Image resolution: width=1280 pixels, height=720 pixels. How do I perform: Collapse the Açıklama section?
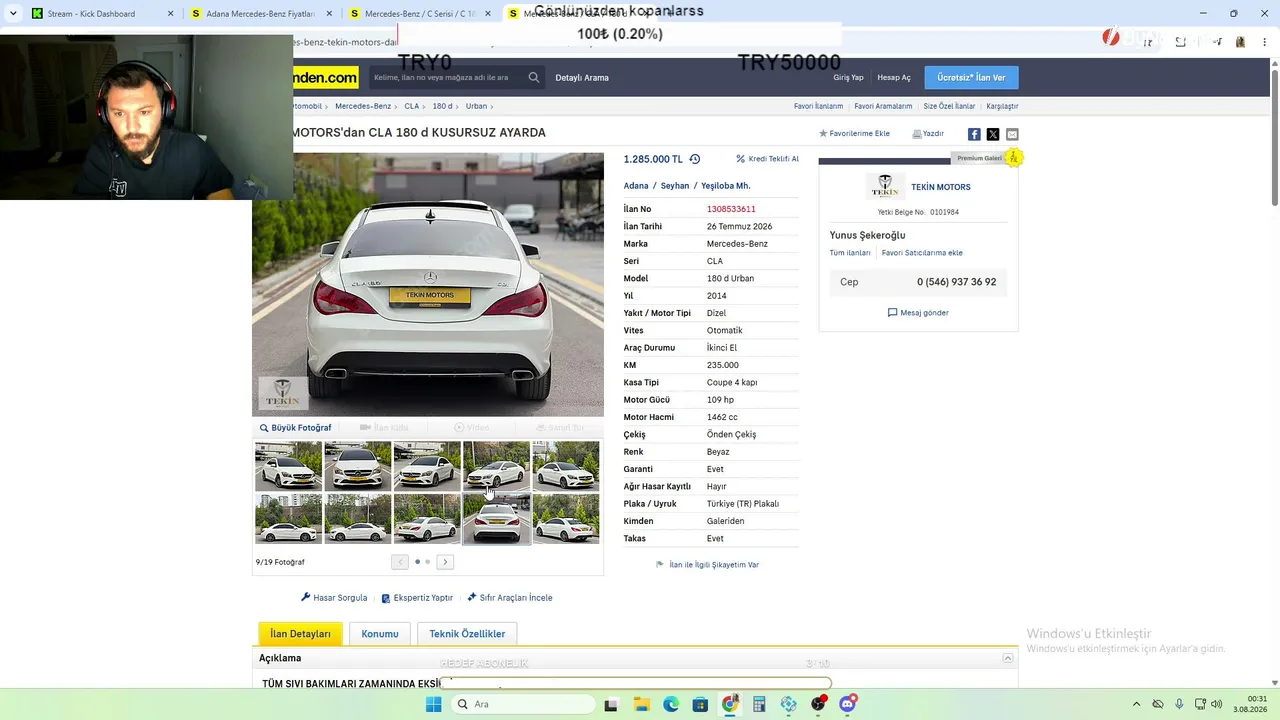1008,658
